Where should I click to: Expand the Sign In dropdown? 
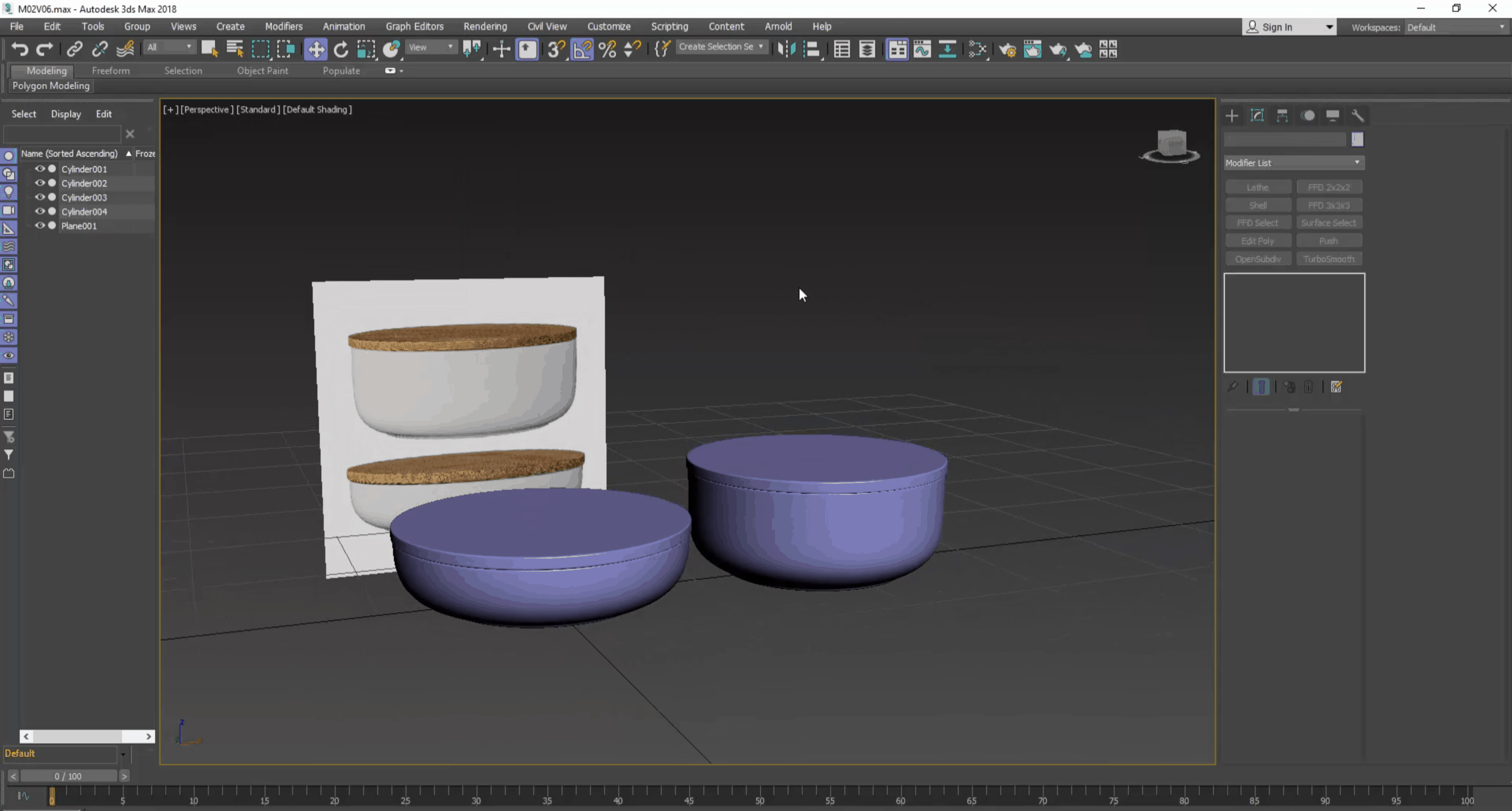(x=1329, y=27)
